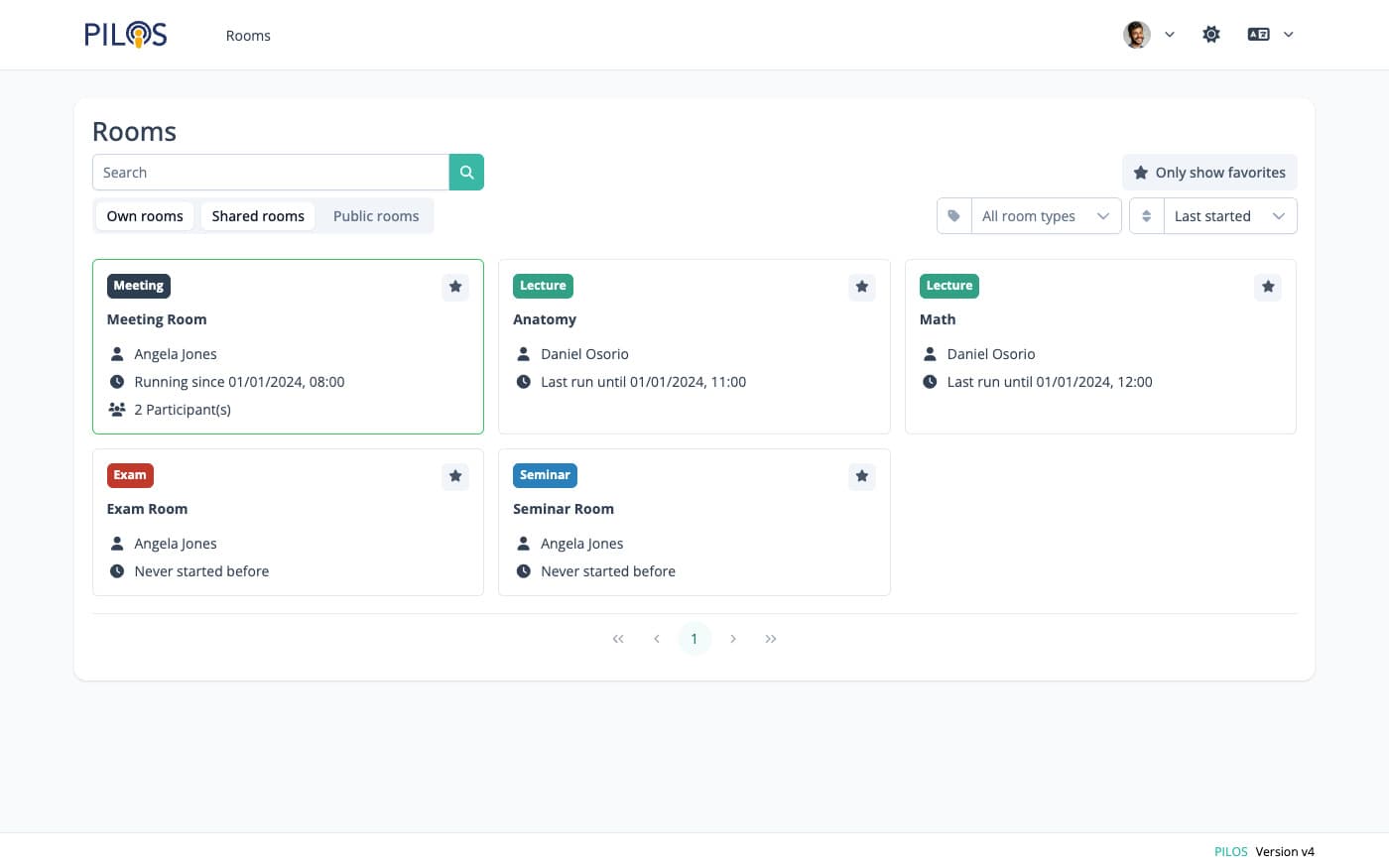Open the language selector dropdown
1389x868 pixels.
(x=1270, y=35)
